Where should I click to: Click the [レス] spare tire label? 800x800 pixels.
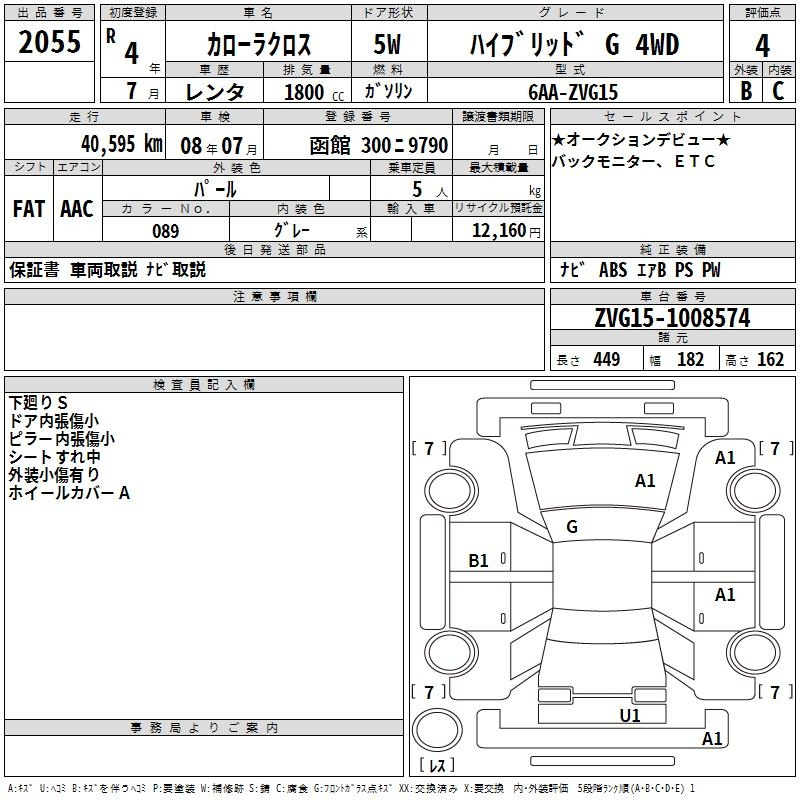437,765
